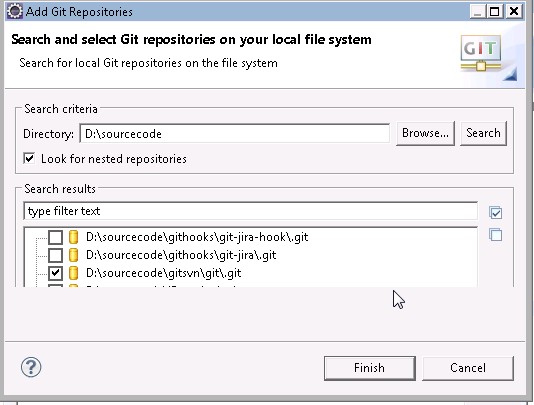Viewport: 534px width, 405px height.
Task: Click the Eclipse icon in title bar
Action: pyautogui.click(x=15, y=11)
